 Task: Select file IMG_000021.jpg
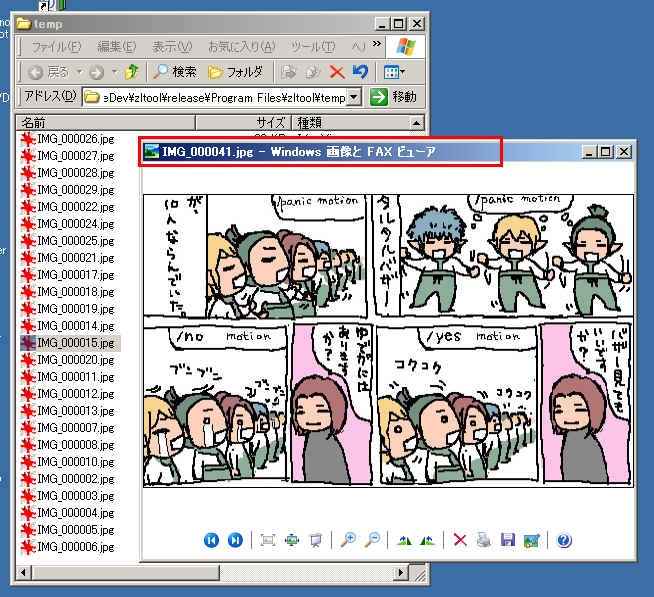pos(68,258)
